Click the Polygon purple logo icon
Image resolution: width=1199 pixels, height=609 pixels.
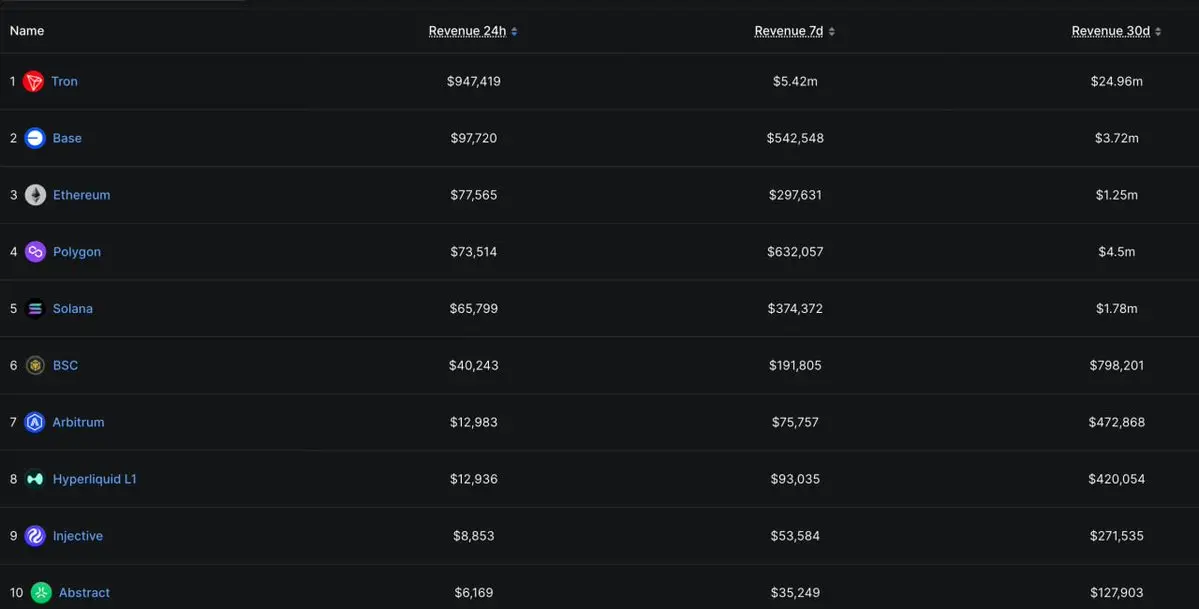click(35, 252)
